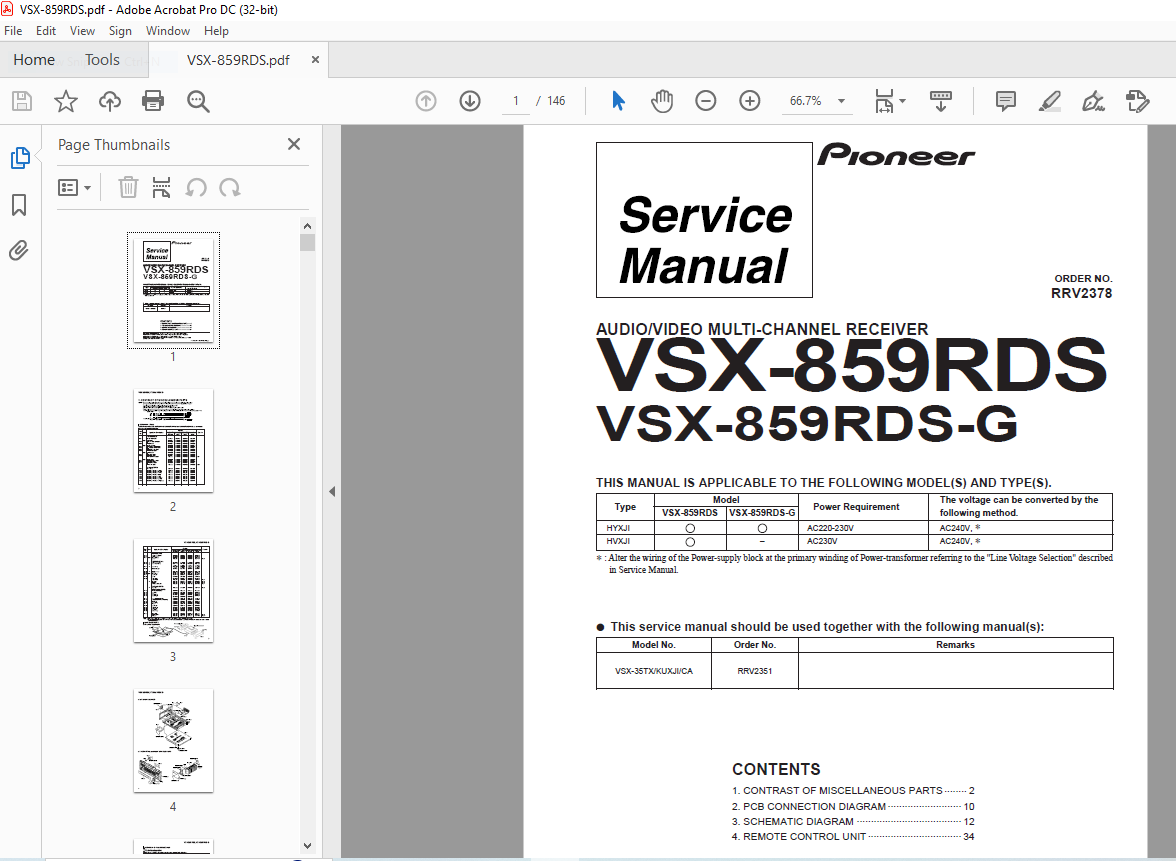Click the page number input field
This screenshot has height=861, width=1176.
[x=515, y=100]
